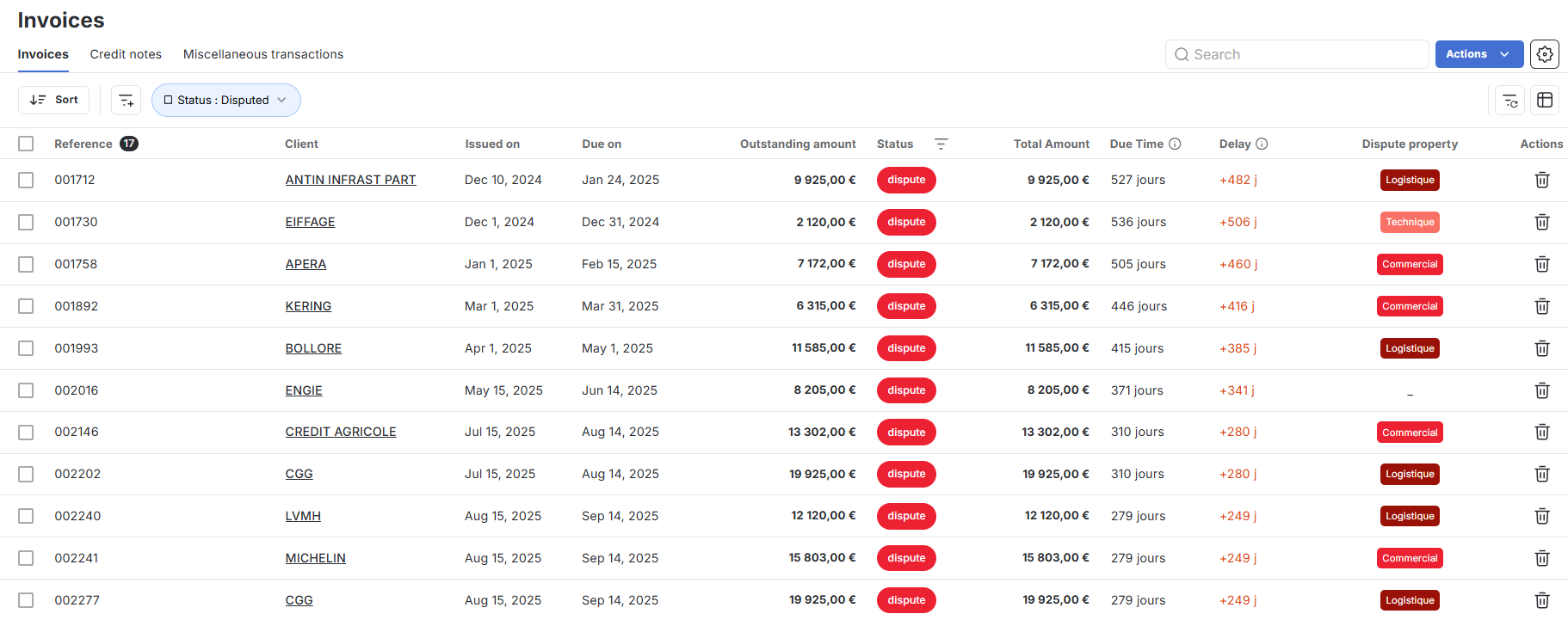
Task: Click the Sort button
Action: [53, 101]
